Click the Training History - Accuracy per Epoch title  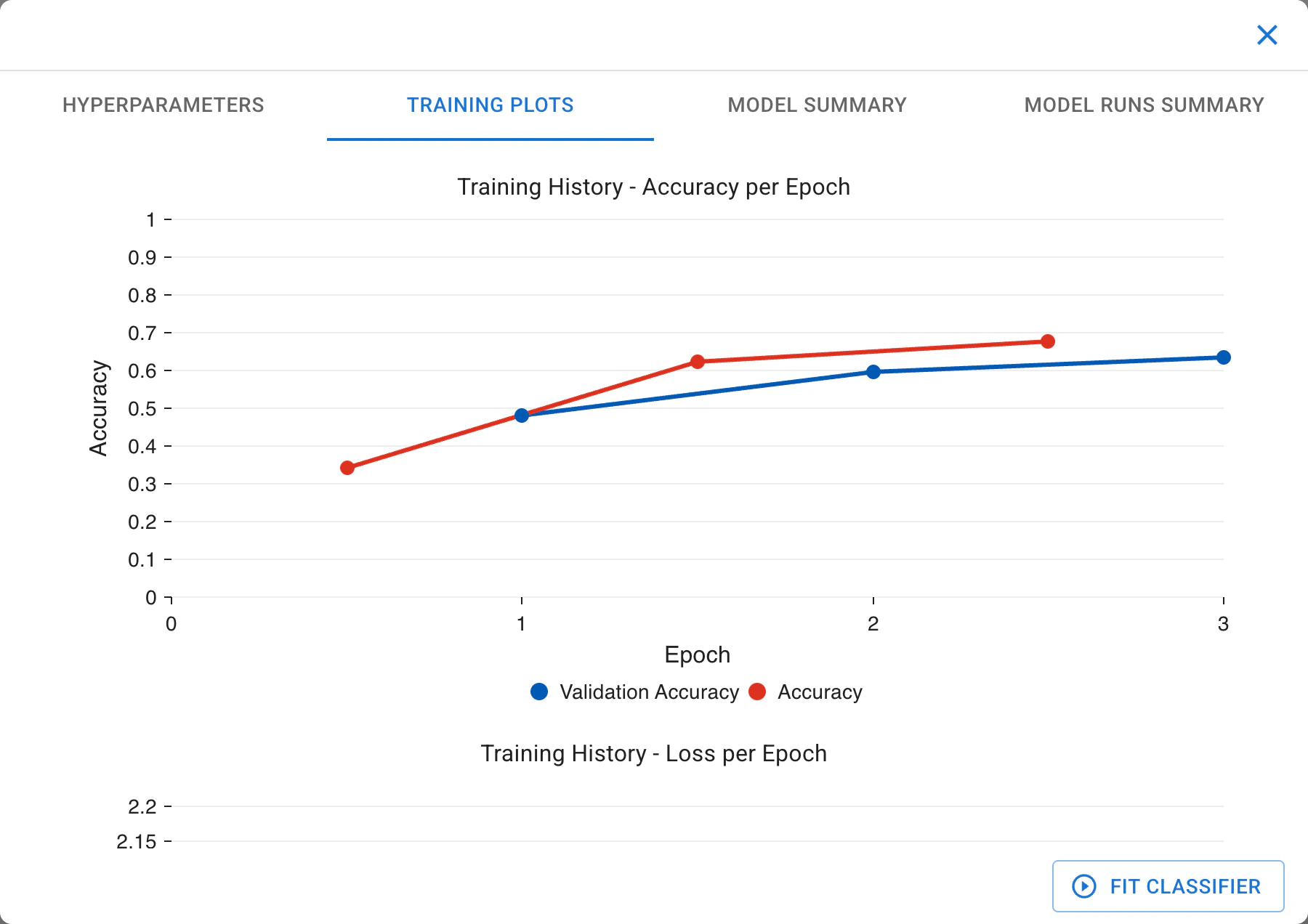coord(653,187)
